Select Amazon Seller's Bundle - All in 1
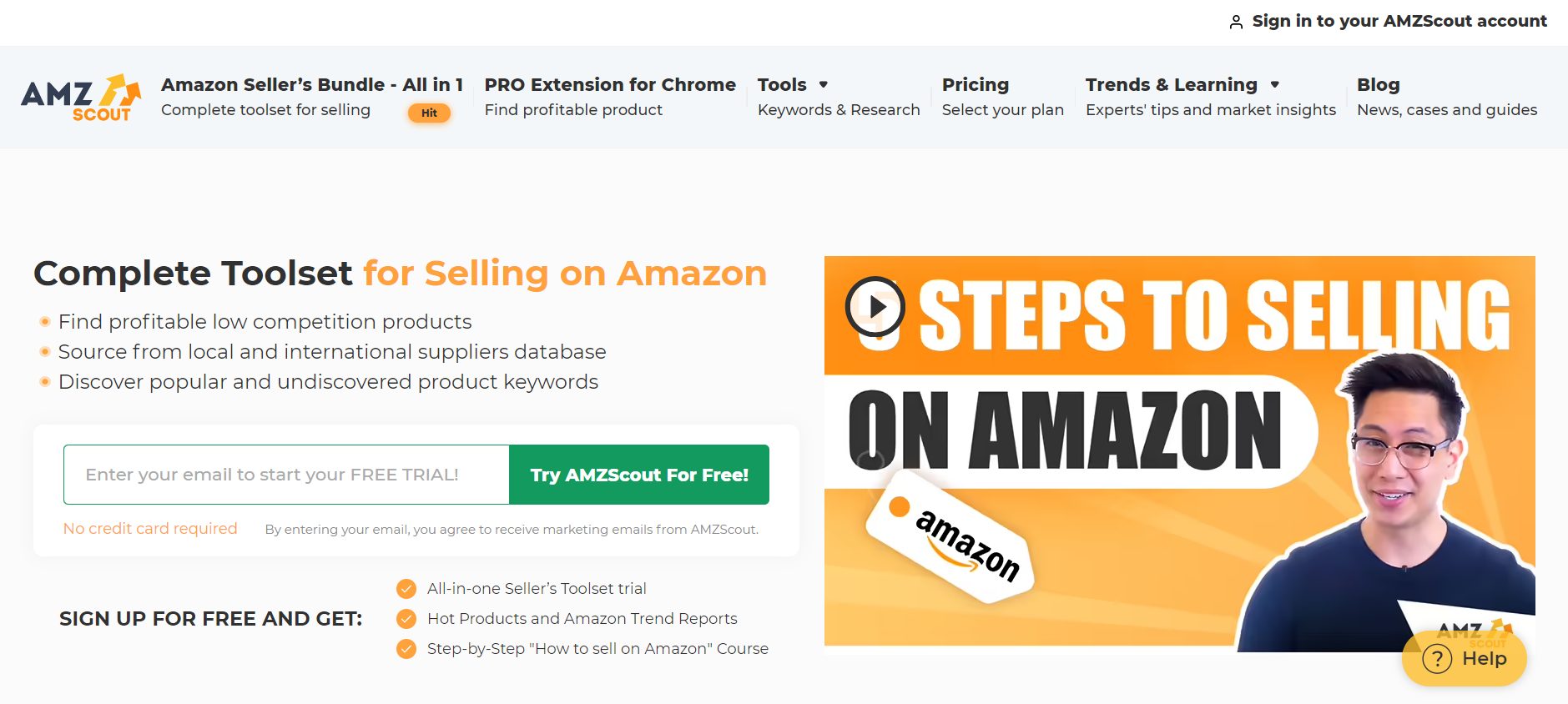This screenshot has width=1568, height=704. click(x=312, y=97)
